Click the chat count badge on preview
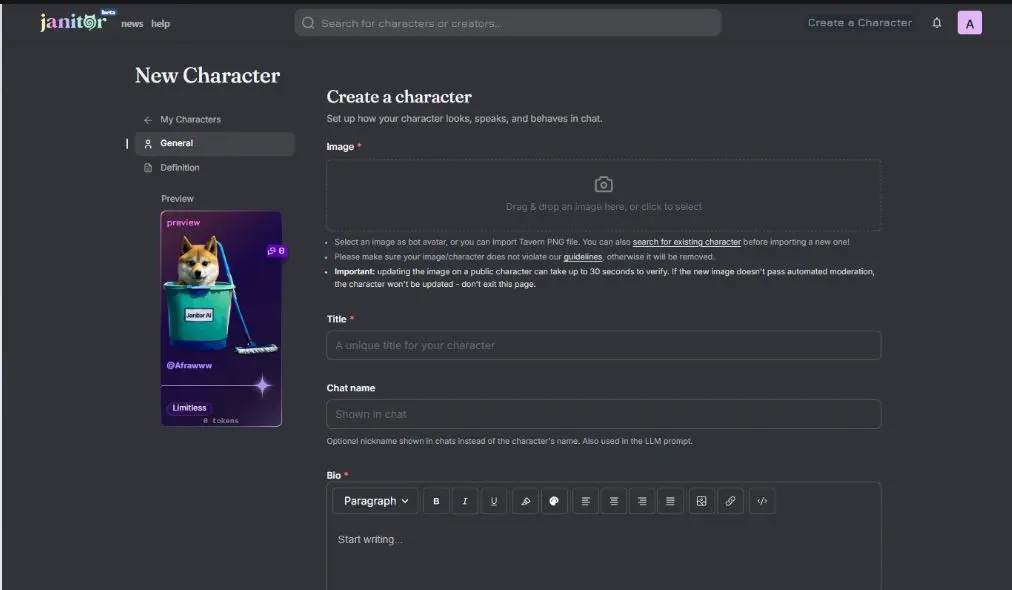Screen dimensions: 1012x590 276,250
